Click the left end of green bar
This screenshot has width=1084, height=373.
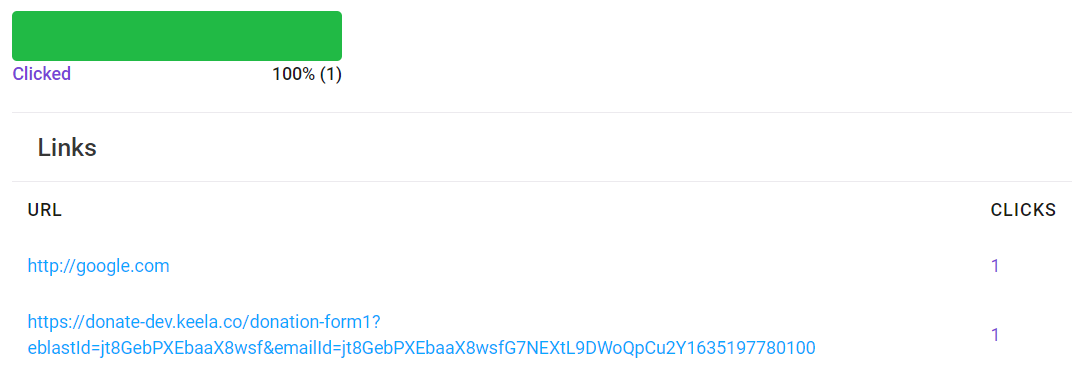pyautogui.click(x=19, y=36)
